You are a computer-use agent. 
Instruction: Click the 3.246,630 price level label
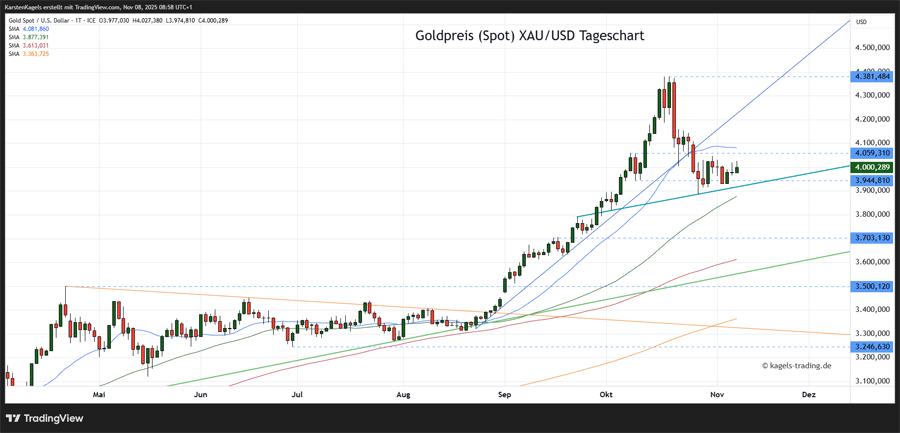(x=872, y=346)
